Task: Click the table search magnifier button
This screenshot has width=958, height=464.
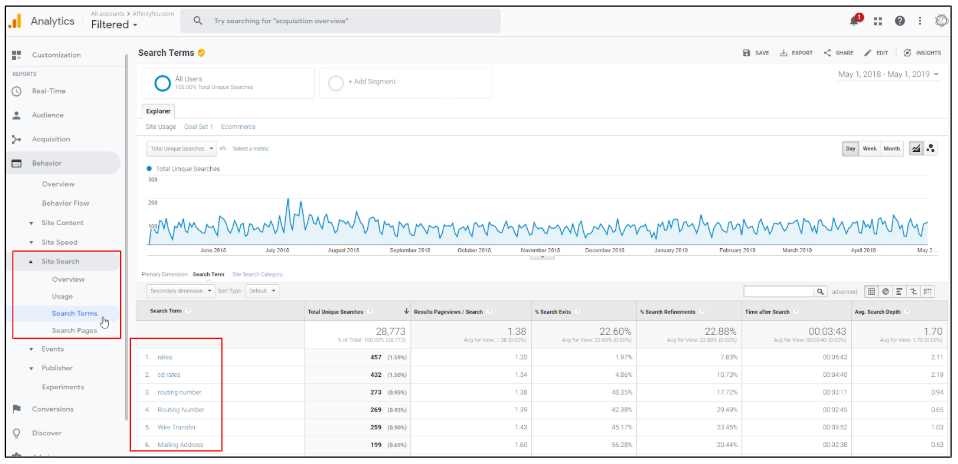Action: (x=821, y=292)
